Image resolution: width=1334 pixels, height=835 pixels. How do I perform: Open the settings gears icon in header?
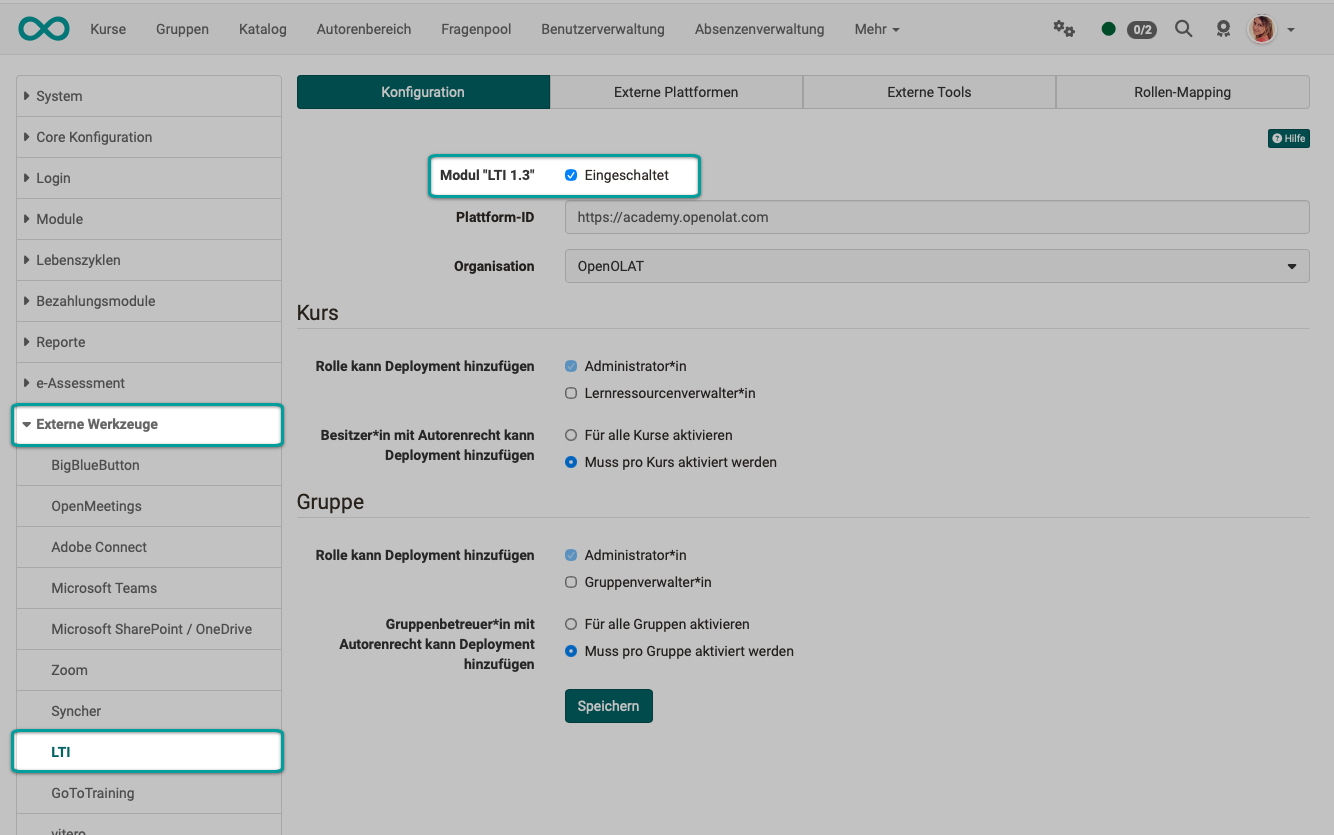(1063, 29)
